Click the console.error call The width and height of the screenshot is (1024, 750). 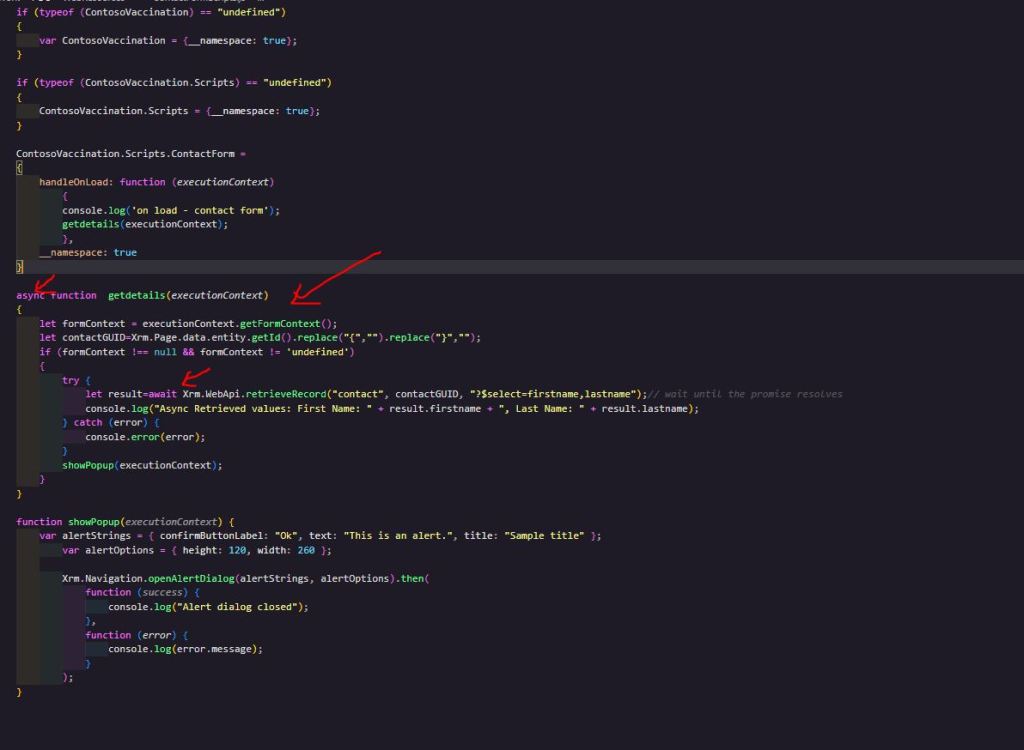[128, 437]
